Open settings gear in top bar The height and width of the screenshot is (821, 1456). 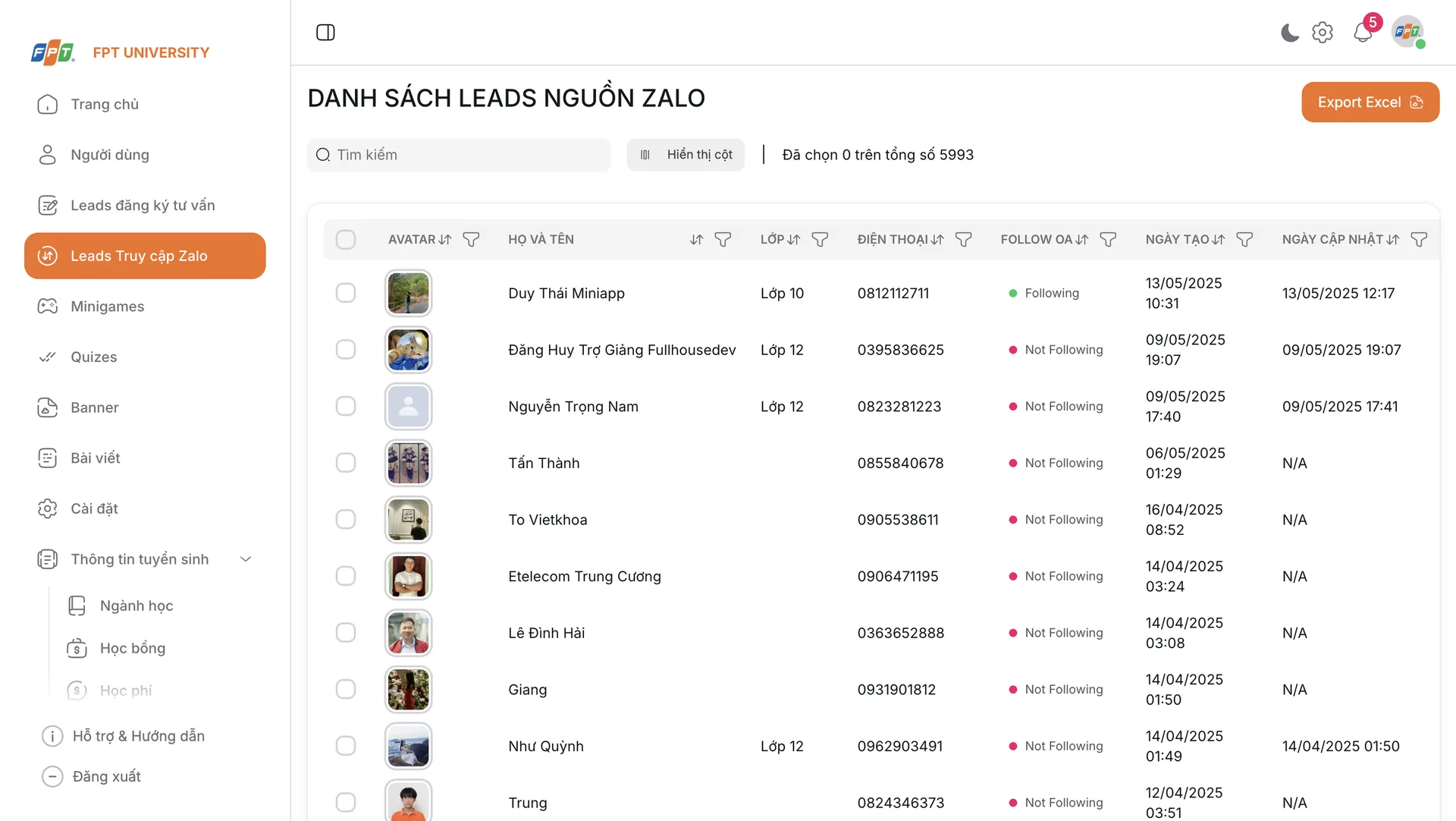click(x=1323, y=33)
